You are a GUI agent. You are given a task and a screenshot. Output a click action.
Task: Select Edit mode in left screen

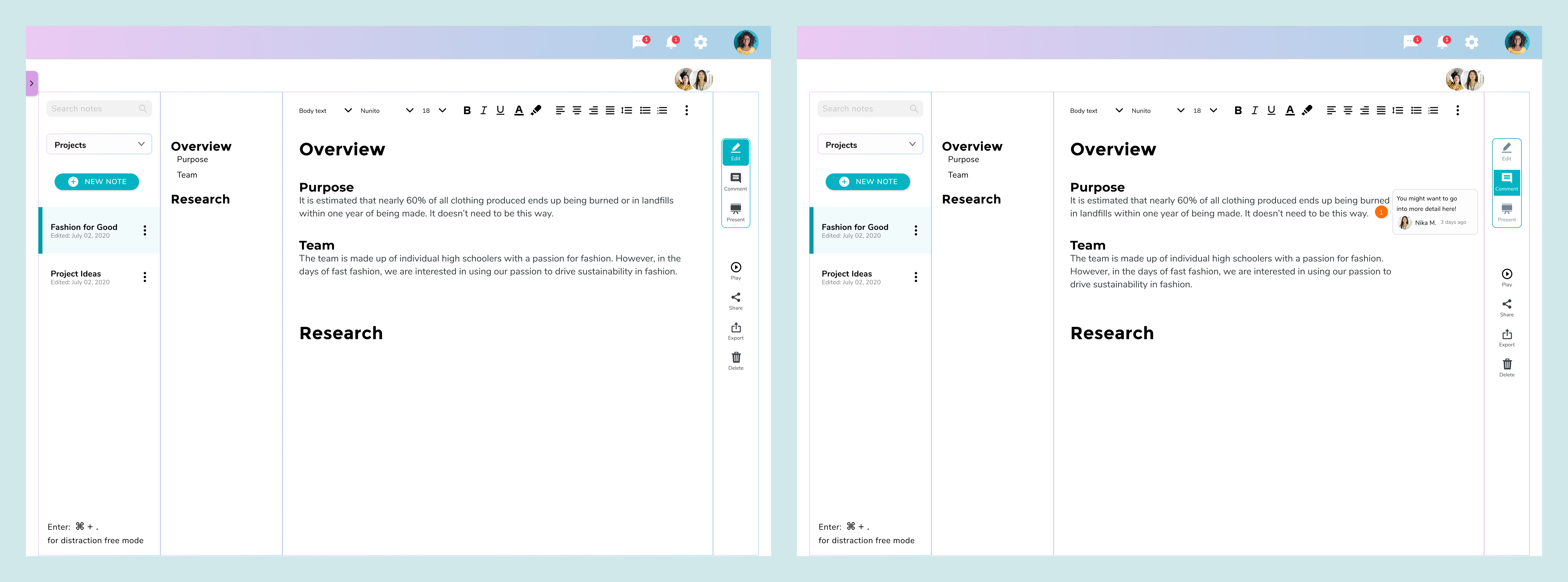coord(735,152)
